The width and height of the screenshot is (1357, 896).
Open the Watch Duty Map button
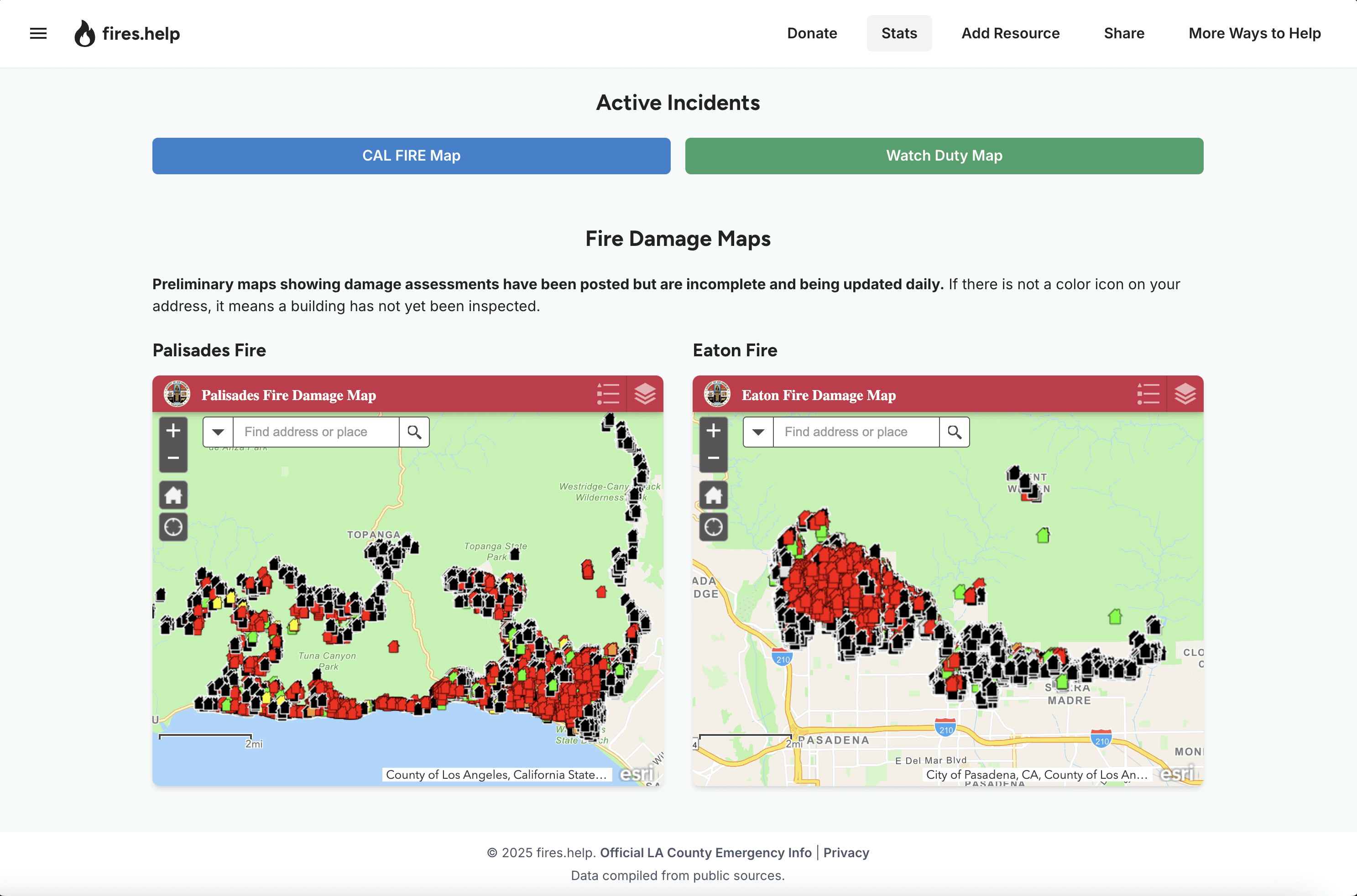pos(944,156)
